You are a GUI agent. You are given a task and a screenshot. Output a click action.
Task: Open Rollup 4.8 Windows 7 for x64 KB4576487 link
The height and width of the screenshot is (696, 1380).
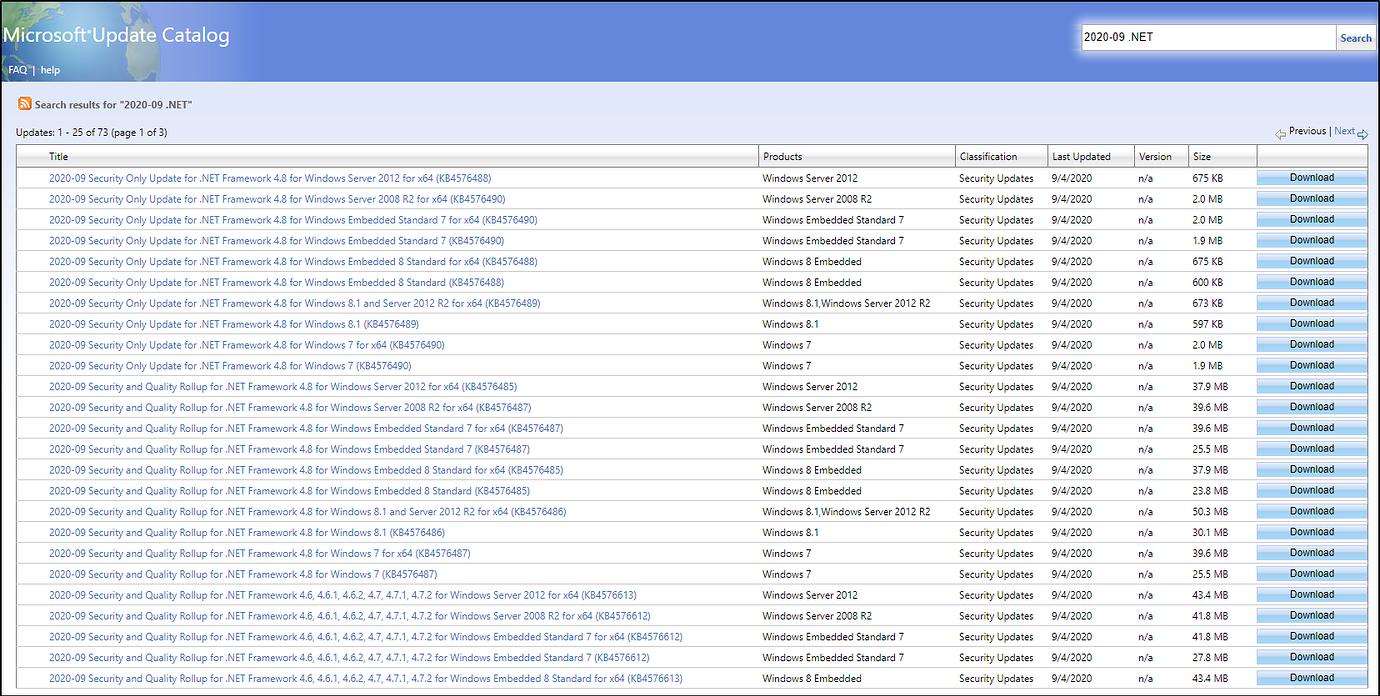[260, 554]
